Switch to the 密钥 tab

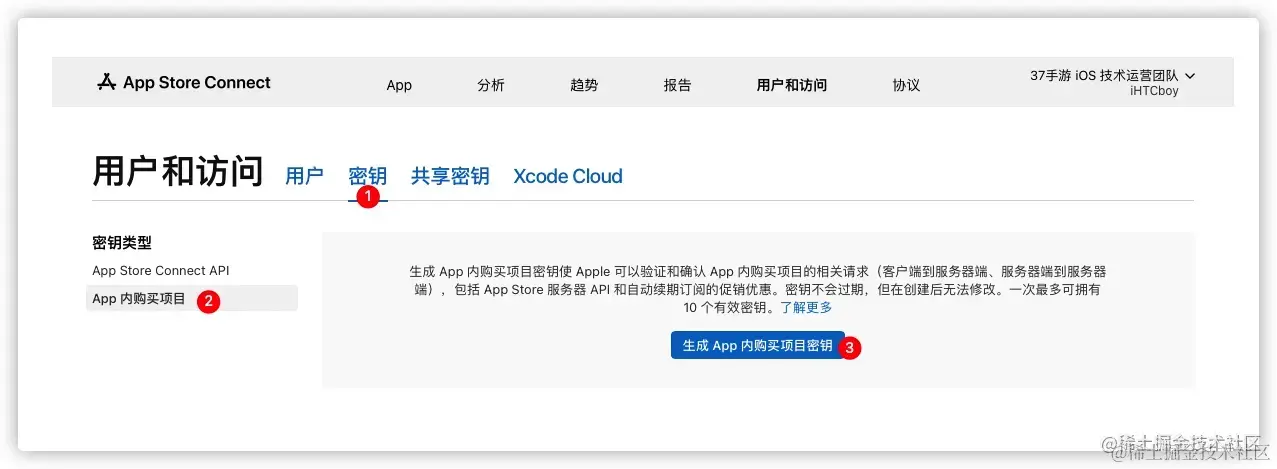367,176
